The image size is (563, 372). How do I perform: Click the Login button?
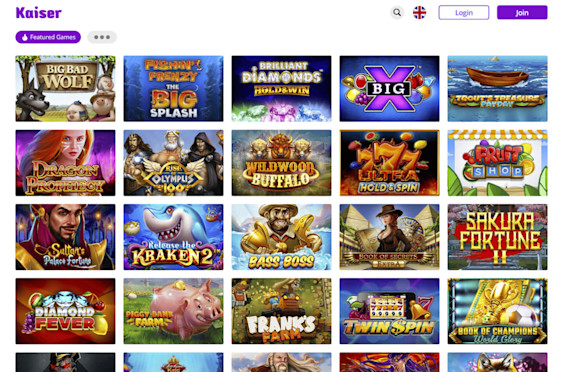pos(464,13)
